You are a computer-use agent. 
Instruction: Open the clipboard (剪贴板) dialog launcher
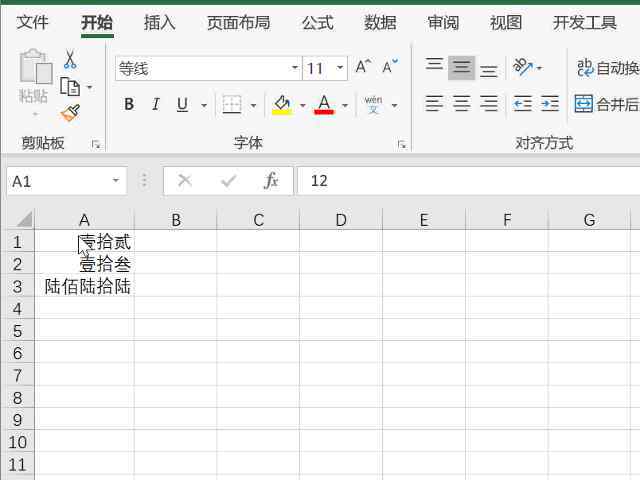coord(96,144)
